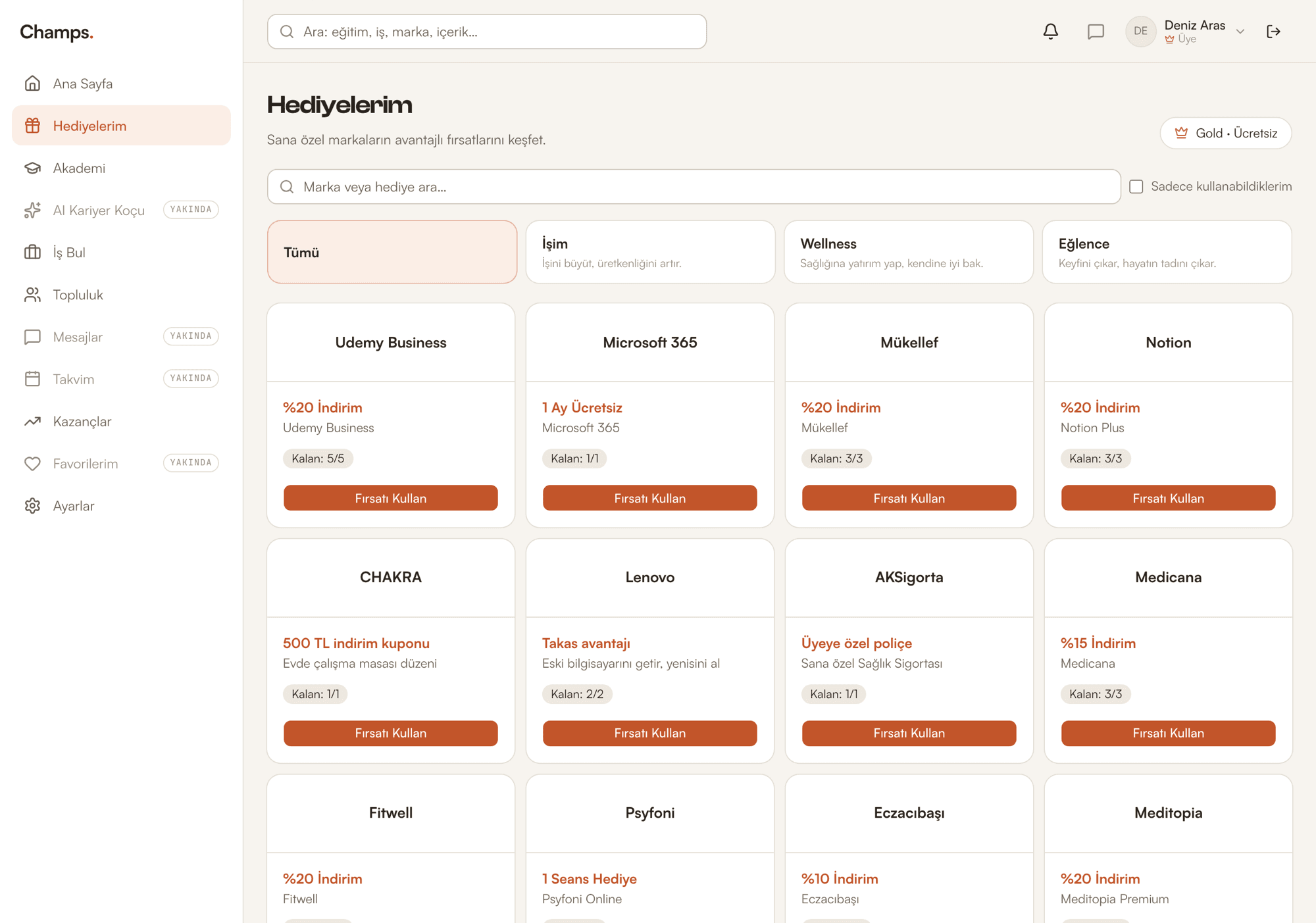
Task: Click Fırsatı Kullan for Microsoft 365
Action: tap(650, 498)
